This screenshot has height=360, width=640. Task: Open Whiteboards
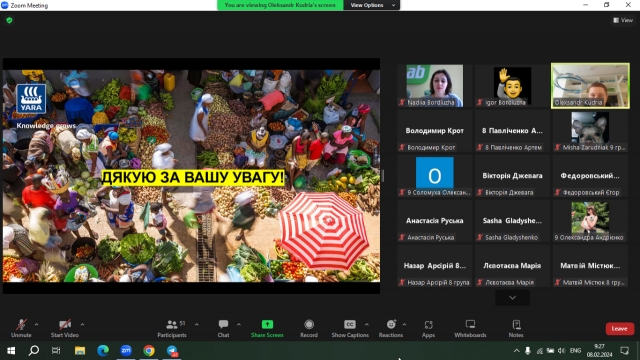470,328
